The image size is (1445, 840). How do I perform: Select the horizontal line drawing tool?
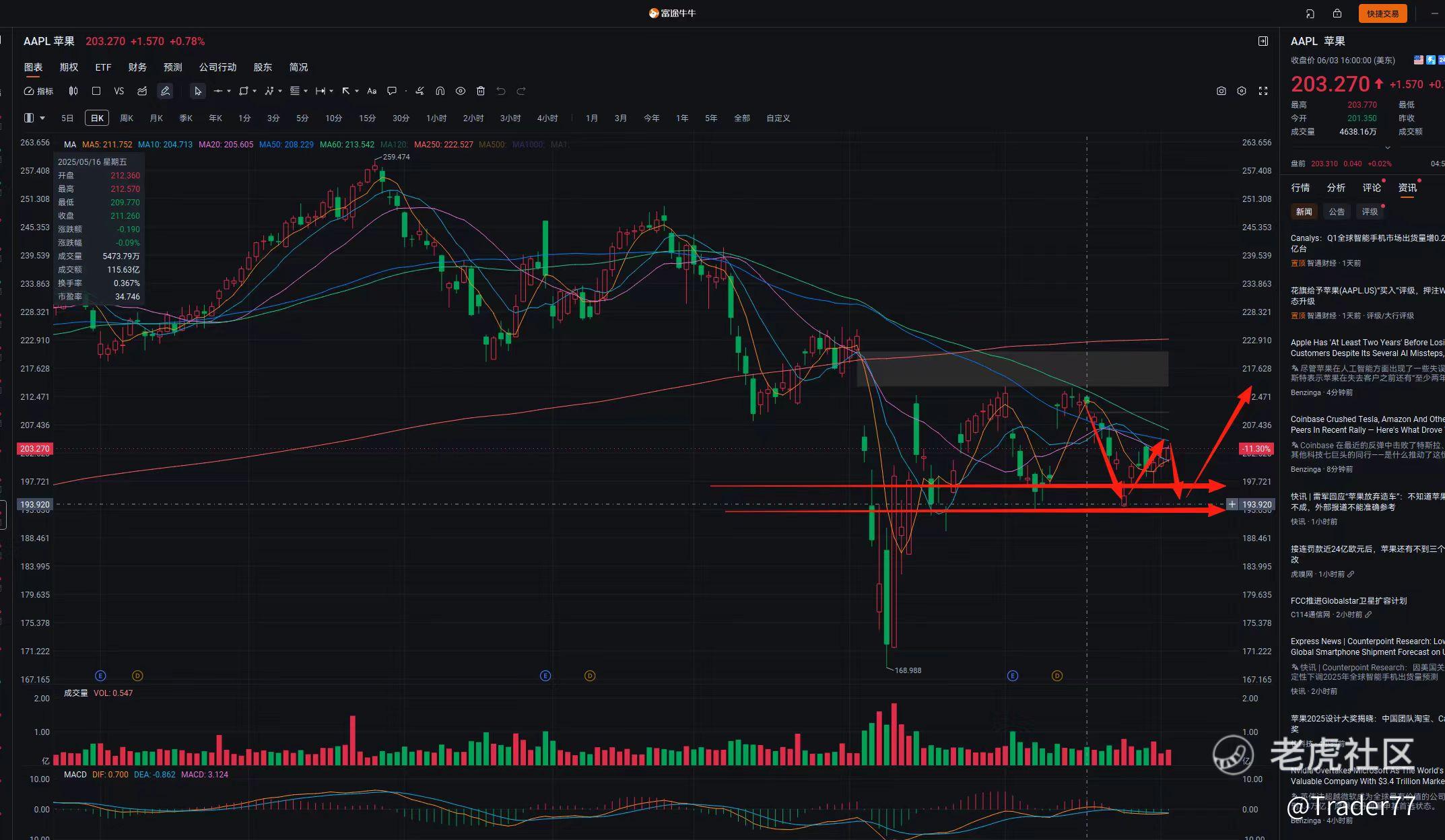point(217,91)
